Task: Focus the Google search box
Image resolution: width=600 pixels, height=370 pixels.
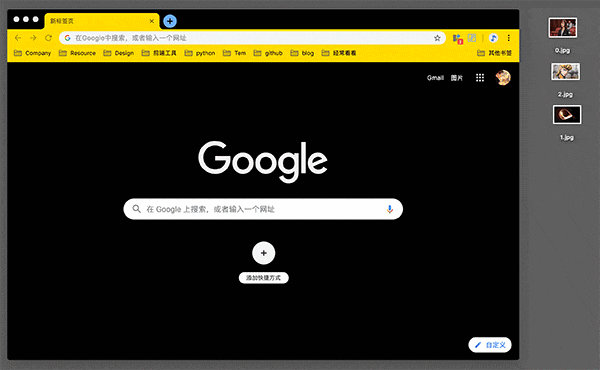Action: click(263, 209)
